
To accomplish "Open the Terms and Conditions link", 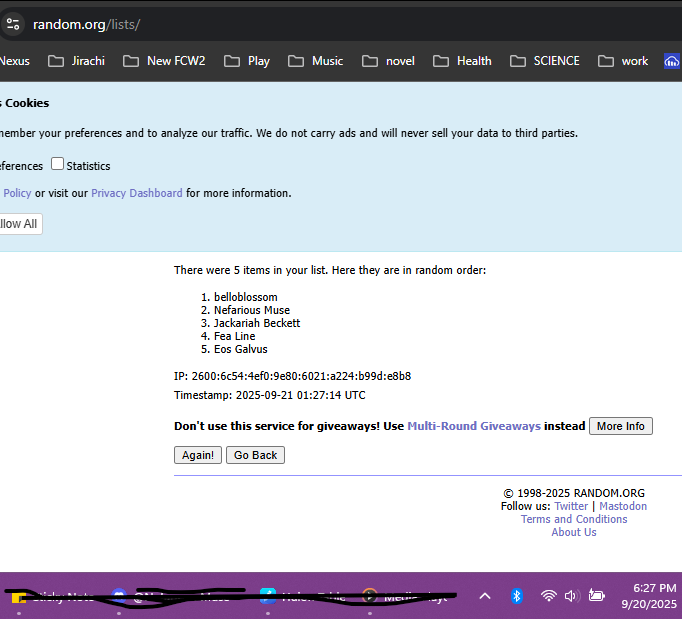I will [x=574, y=519].
